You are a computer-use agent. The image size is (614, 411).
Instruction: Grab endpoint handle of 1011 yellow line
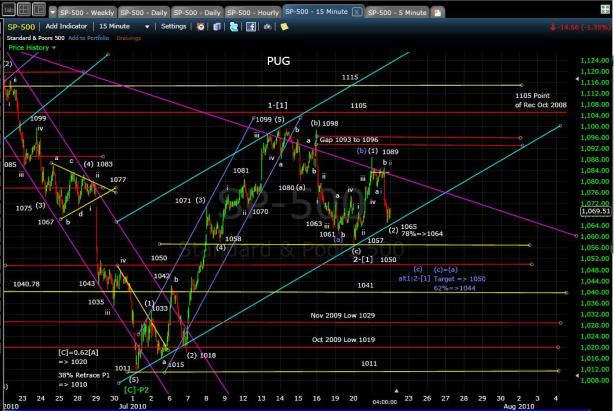coord(559,371)
